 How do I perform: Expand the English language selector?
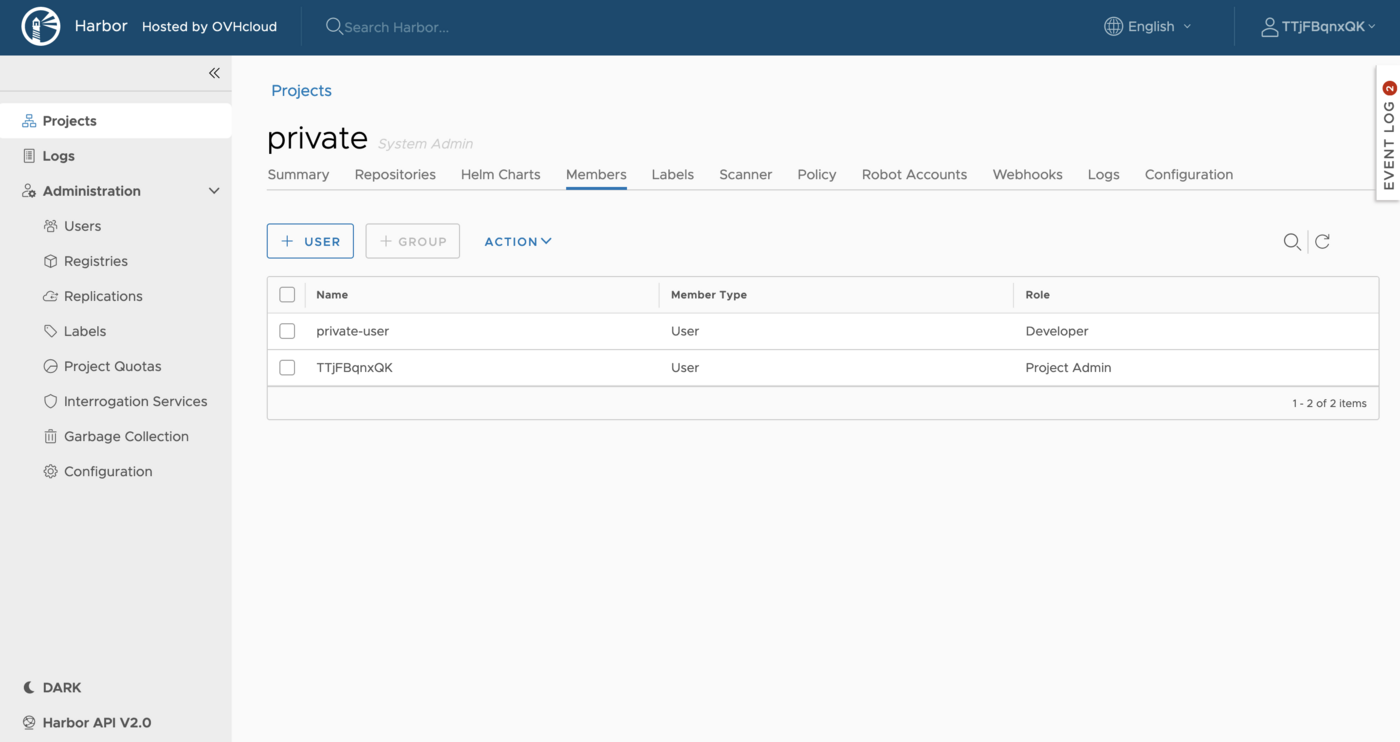tap(1147, 26)
